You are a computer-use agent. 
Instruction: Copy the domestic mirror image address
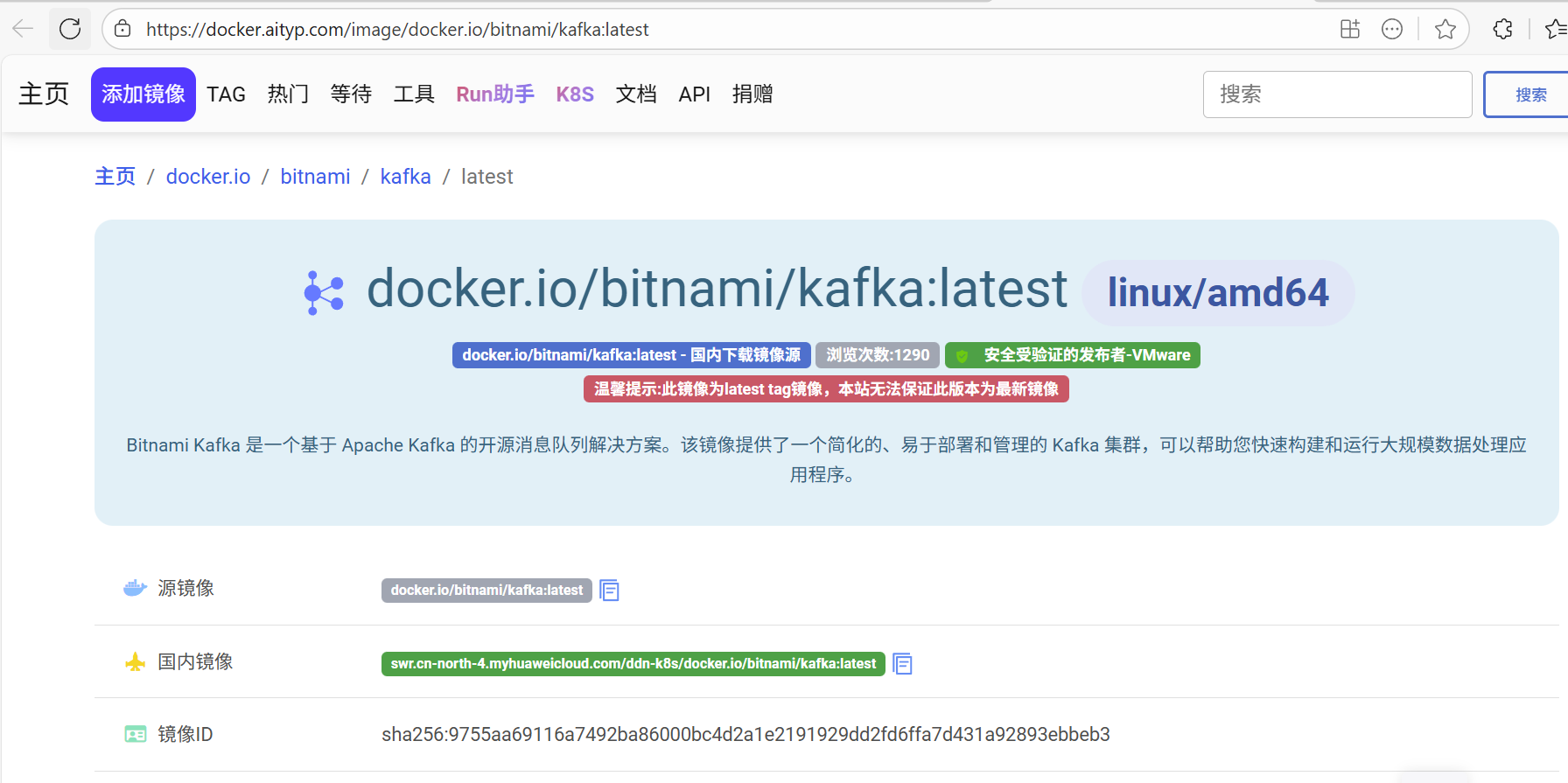click(x=903, y=664)
